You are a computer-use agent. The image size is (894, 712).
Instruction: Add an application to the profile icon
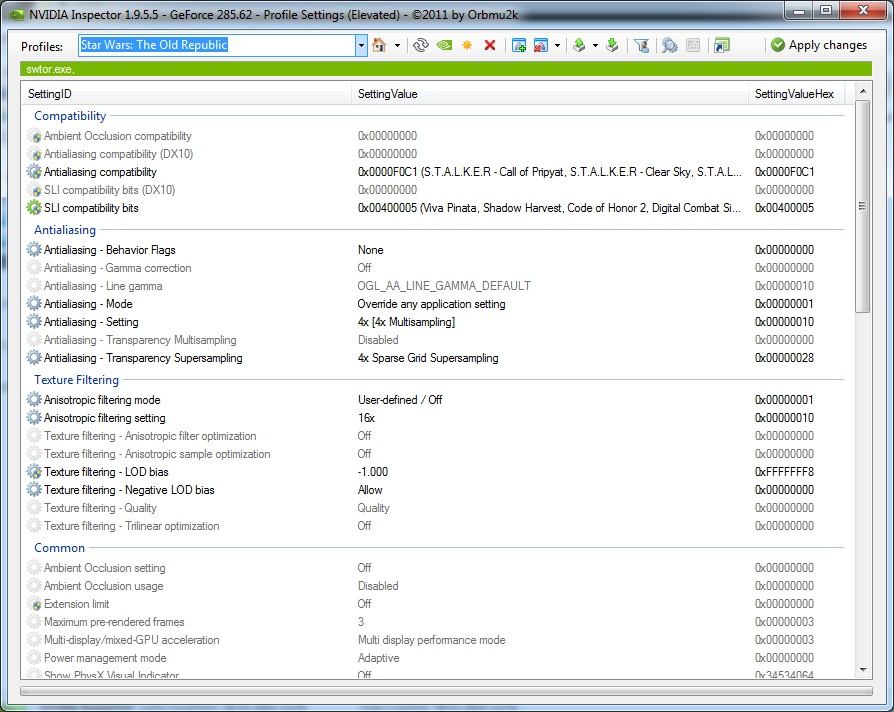click(519, 45)
